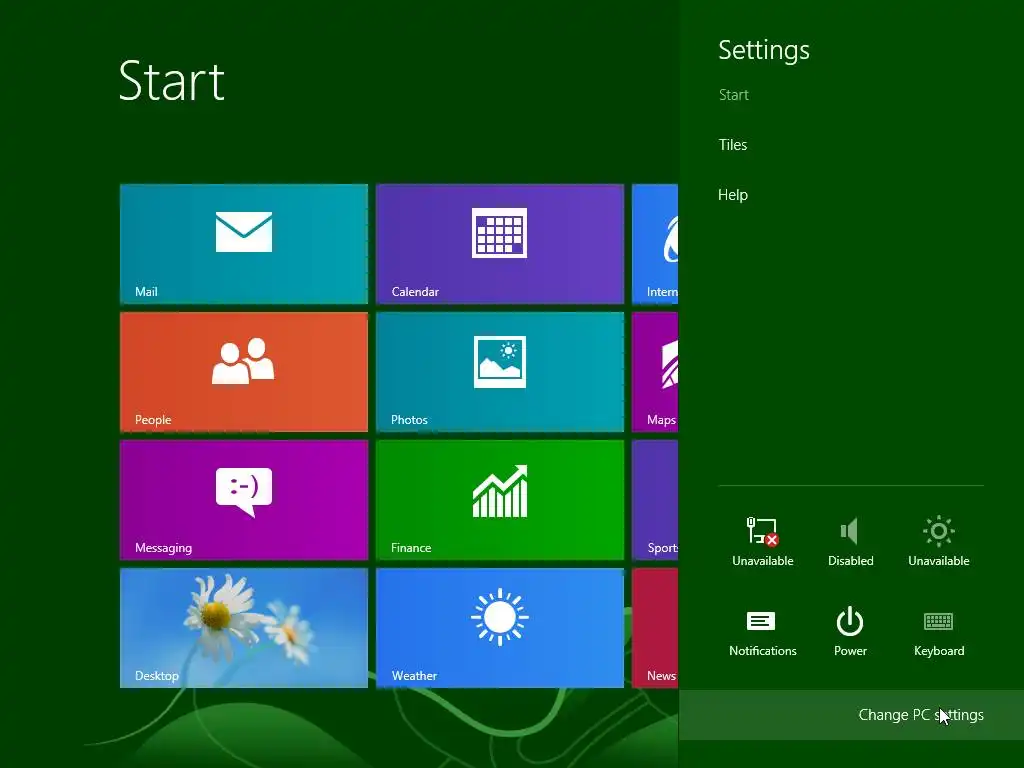
Task: Click the network Unavailable icon
Action: [x=762, y=541]
